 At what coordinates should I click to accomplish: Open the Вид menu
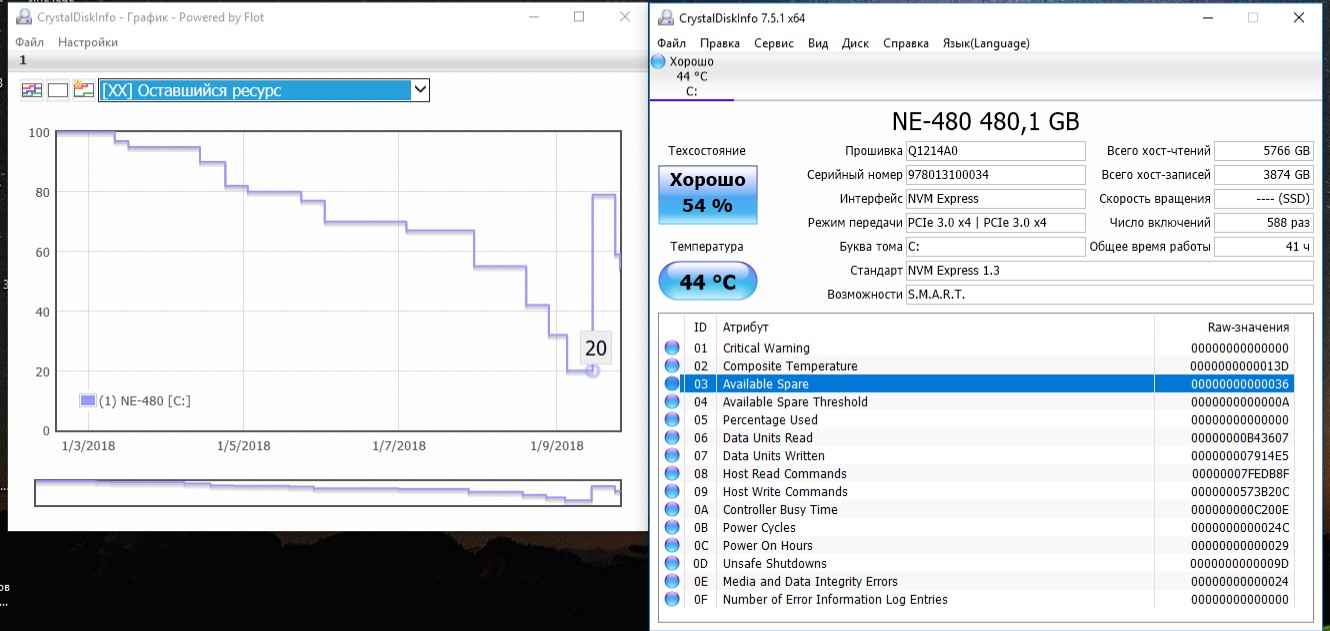pos(818,43)
